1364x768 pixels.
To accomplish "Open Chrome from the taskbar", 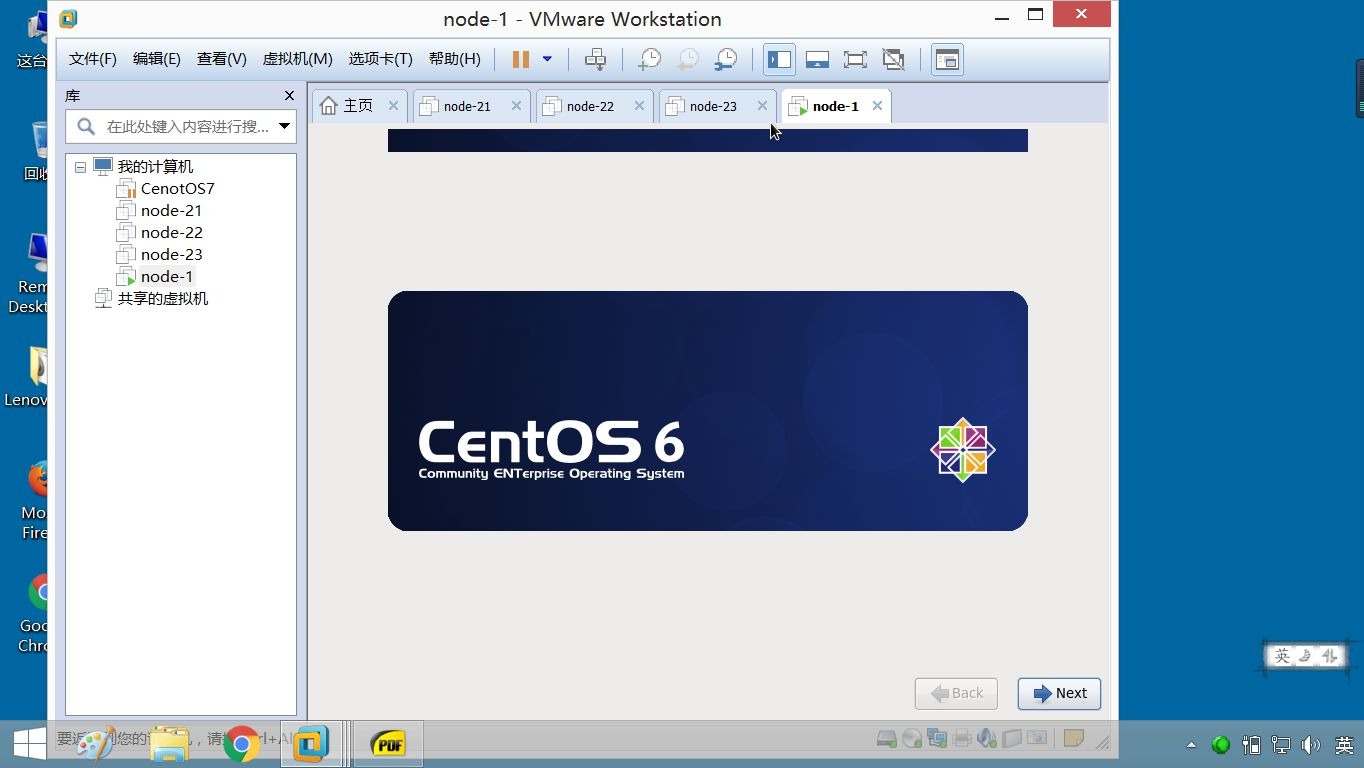I will (241, 744).
